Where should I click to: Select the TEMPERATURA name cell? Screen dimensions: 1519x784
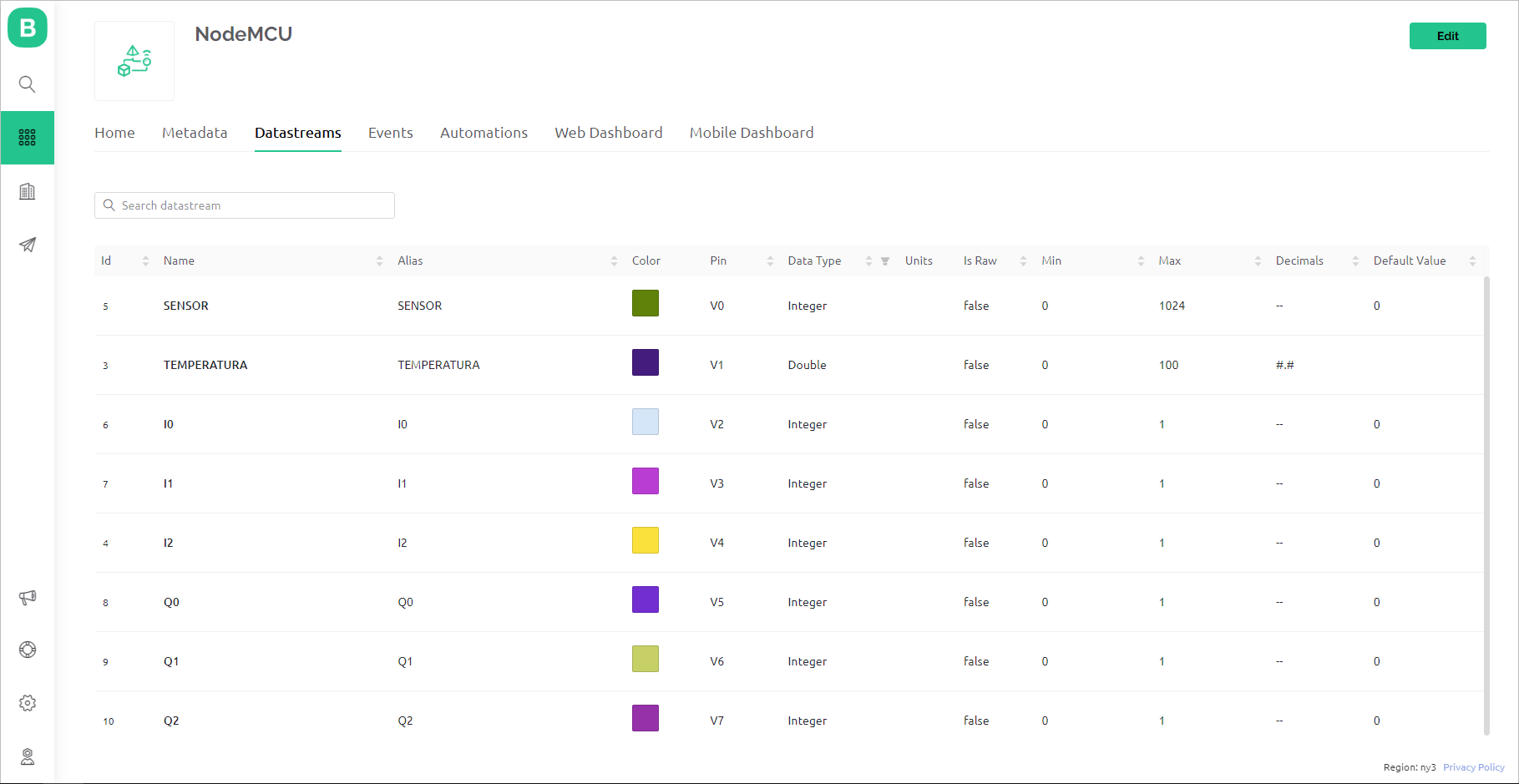(205, 365)
